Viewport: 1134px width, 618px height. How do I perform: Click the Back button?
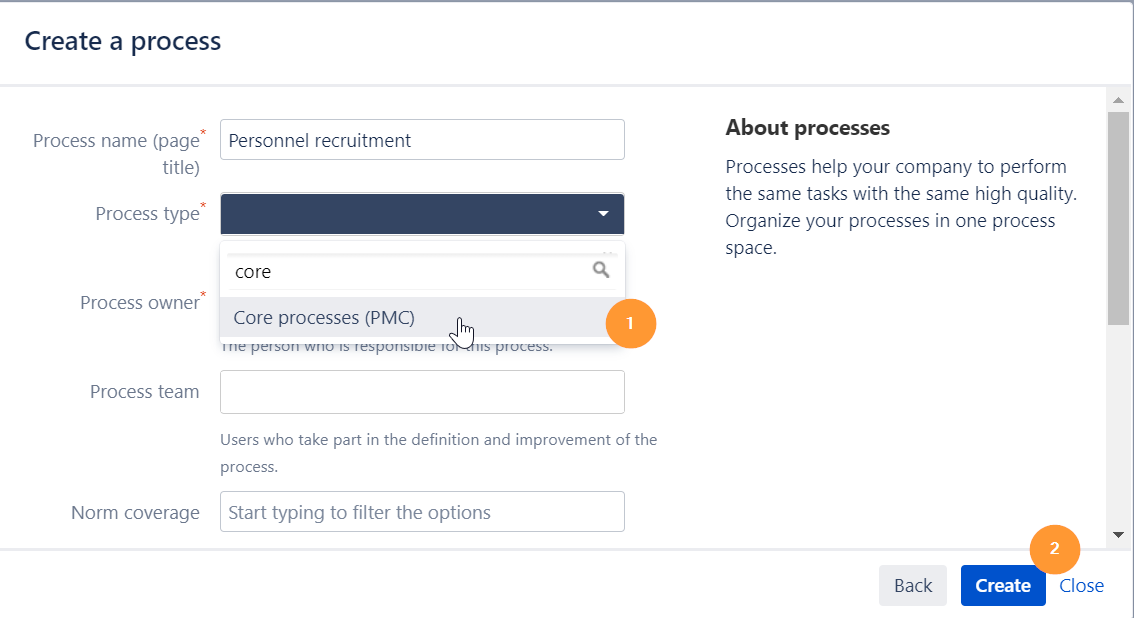point(912,585)
